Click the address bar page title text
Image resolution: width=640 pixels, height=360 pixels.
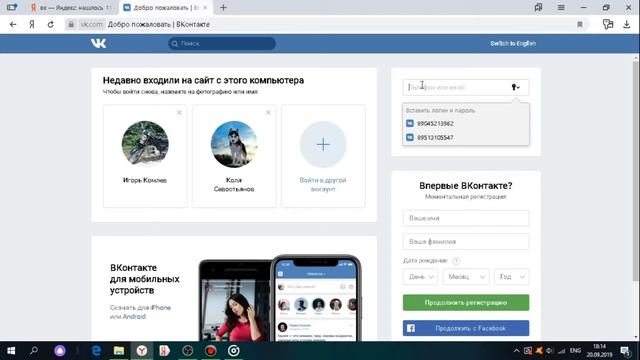coord(159,24)
